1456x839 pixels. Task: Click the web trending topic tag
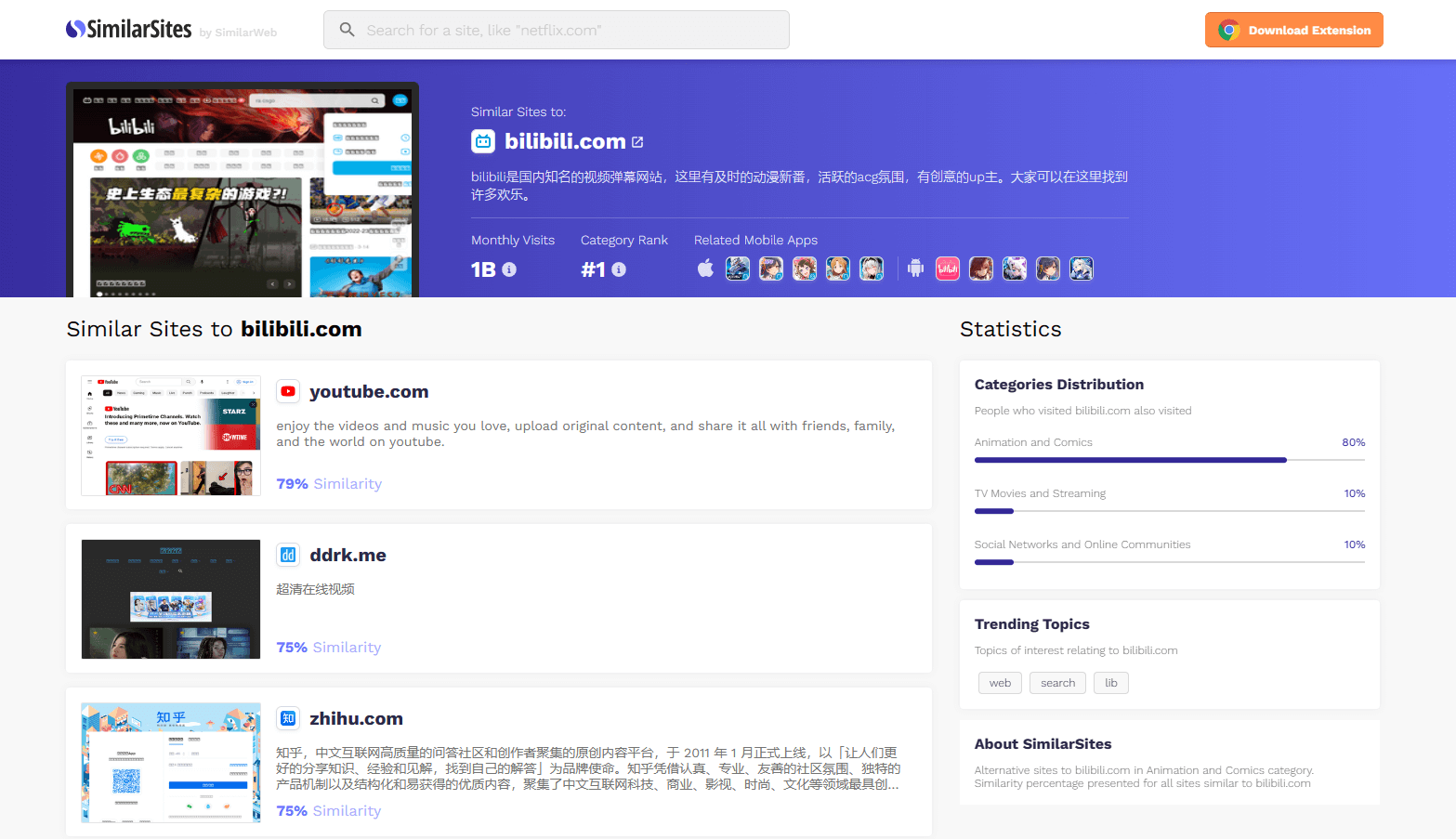click(x=1000, y=683)
